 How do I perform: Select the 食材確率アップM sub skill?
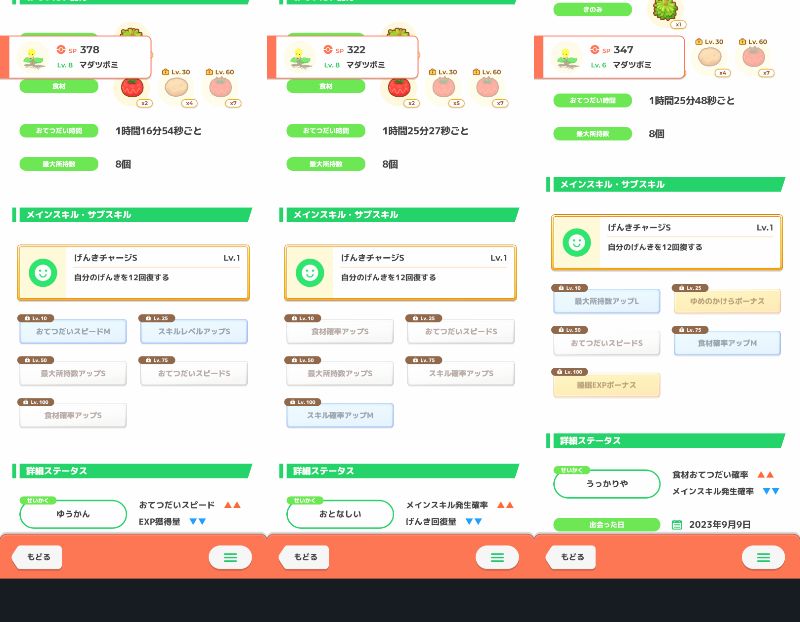coord(727,343)
